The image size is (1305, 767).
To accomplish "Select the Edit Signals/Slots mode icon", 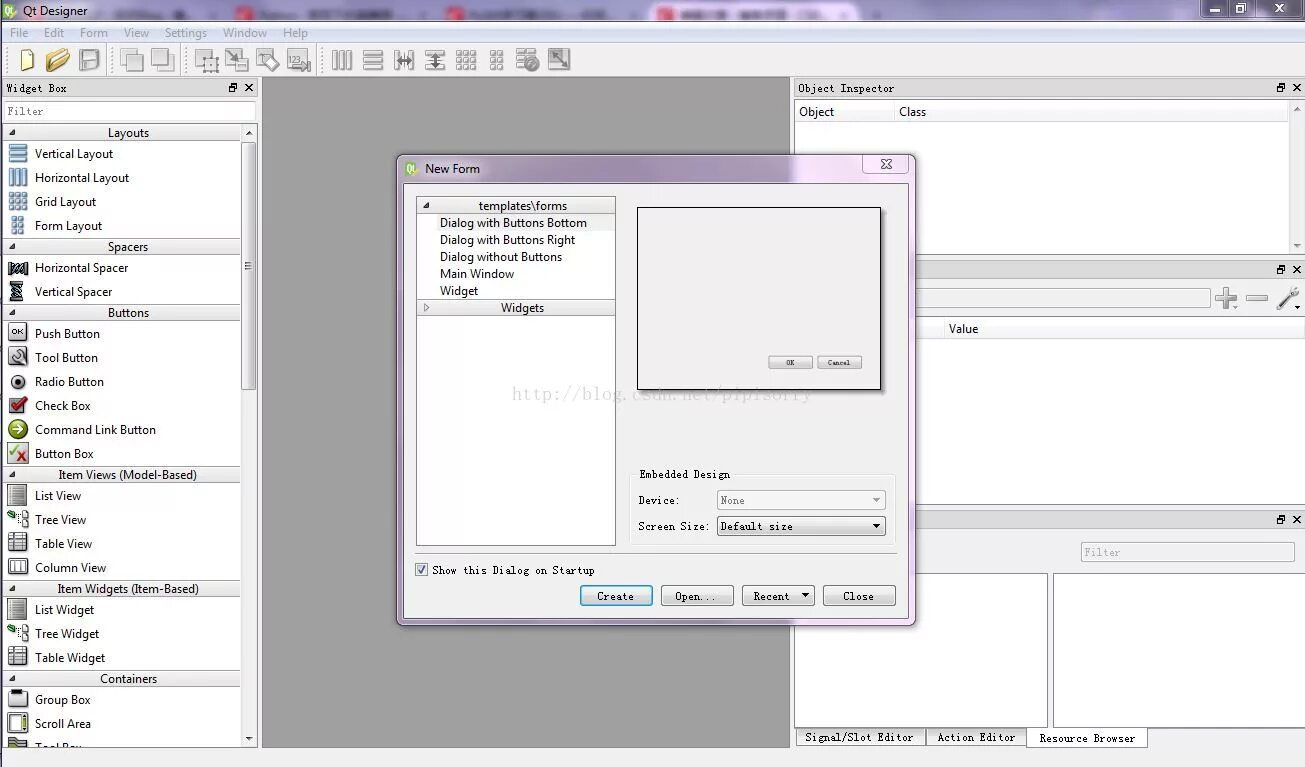I will [x=237, y=60].
